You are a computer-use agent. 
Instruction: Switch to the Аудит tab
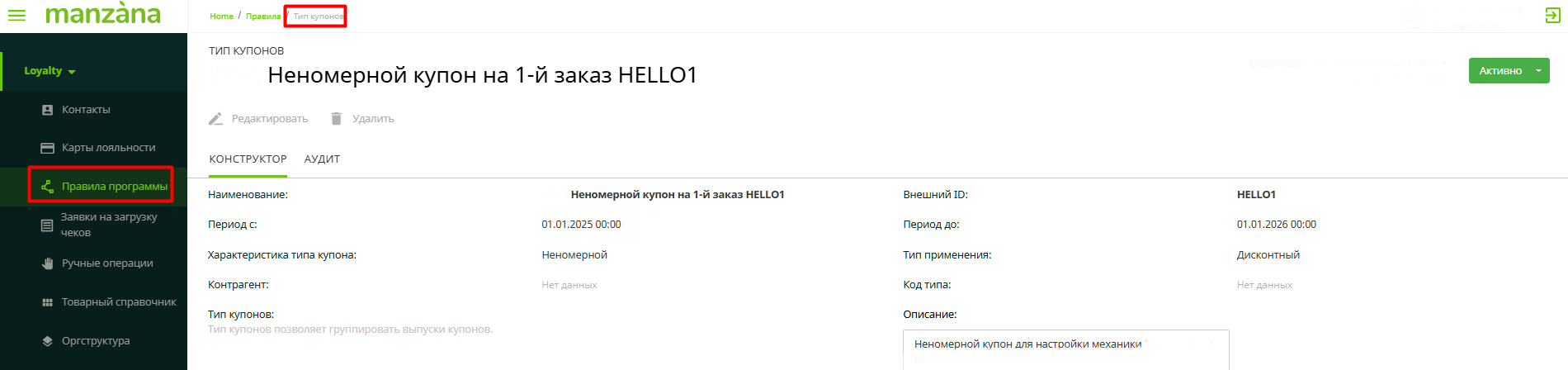click(322, 159)
